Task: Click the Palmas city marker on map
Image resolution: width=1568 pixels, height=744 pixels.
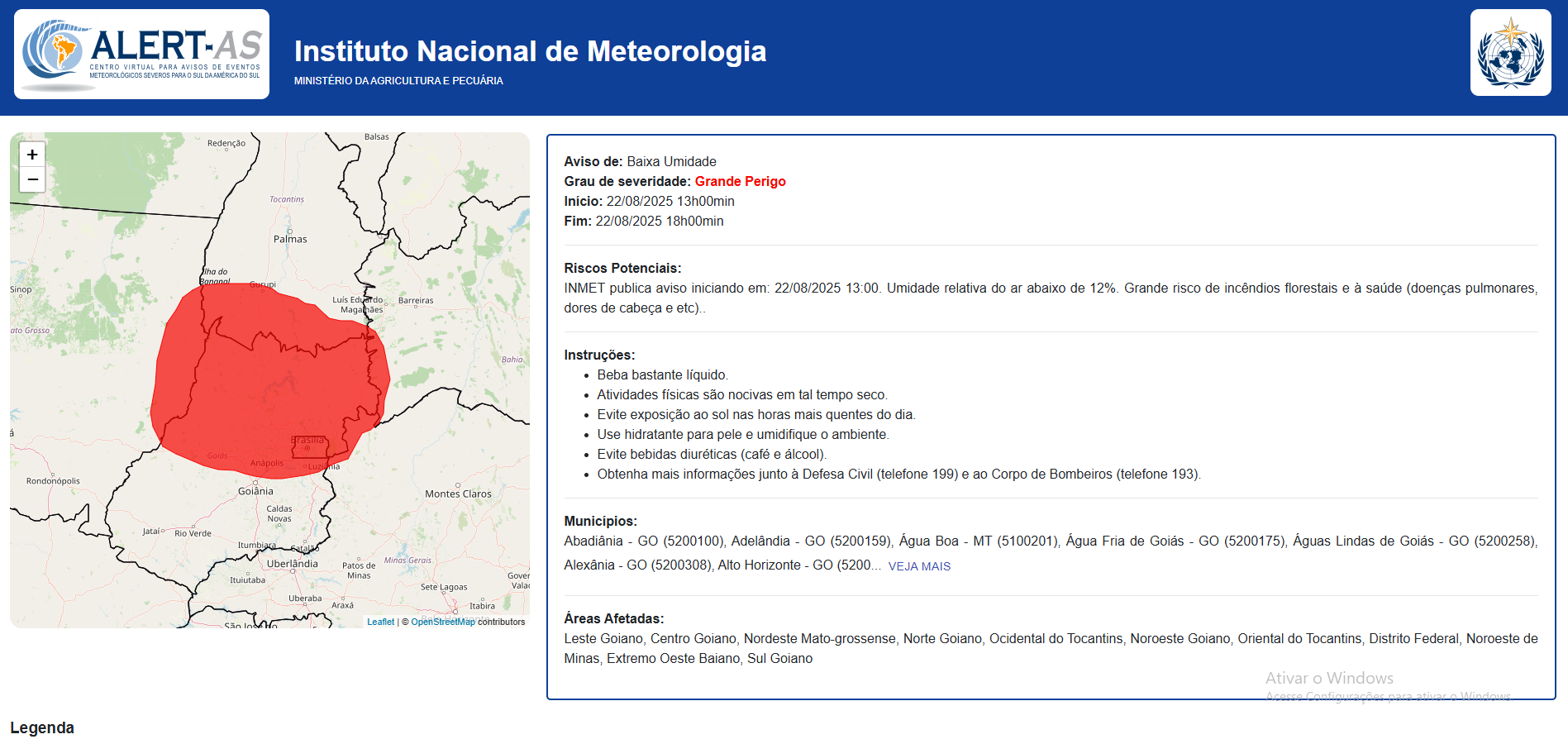Action: coord(290,231)
